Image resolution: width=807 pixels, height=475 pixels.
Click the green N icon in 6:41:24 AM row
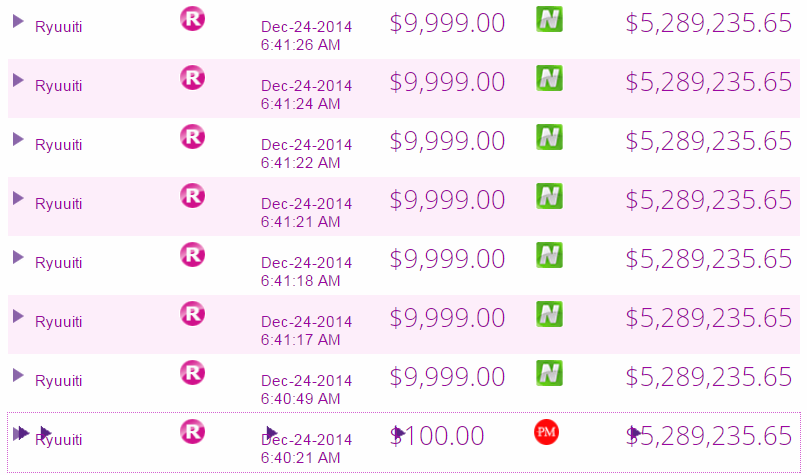[549, 78]
